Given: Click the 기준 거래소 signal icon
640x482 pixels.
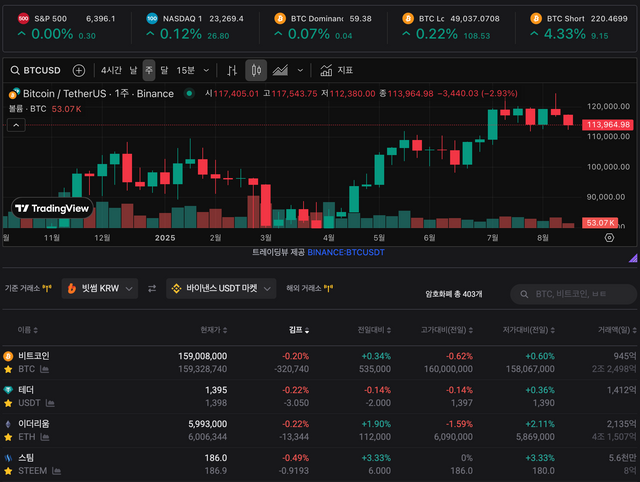Looking at the screenshot, I should coord(47,289).
